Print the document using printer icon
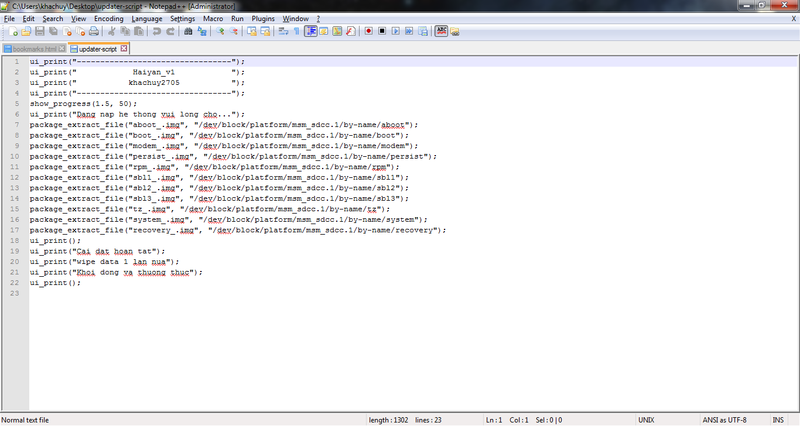800x426 pixels. [x=94, y=32]
